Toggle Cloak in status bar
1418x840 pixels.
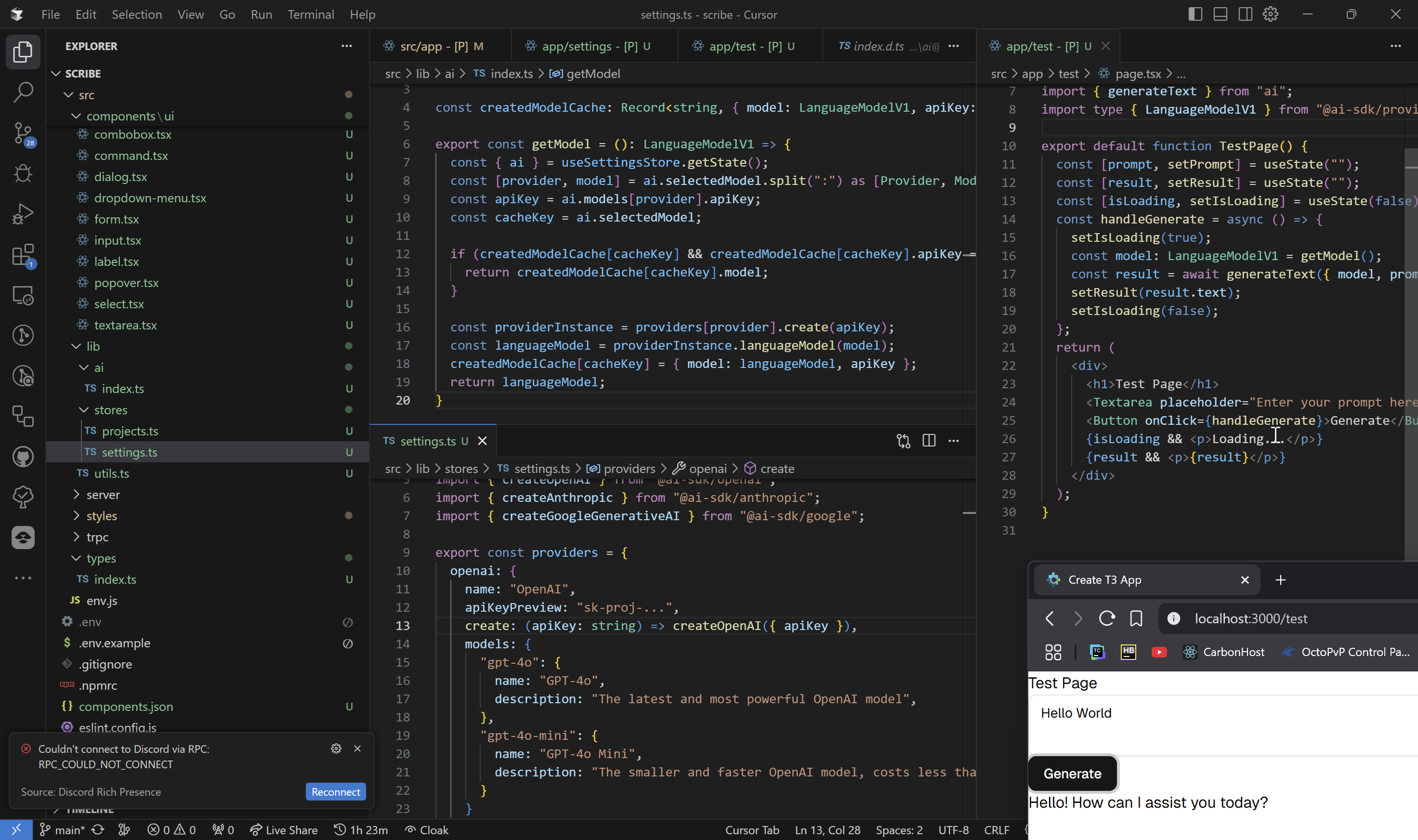click(x=426, y=830)
